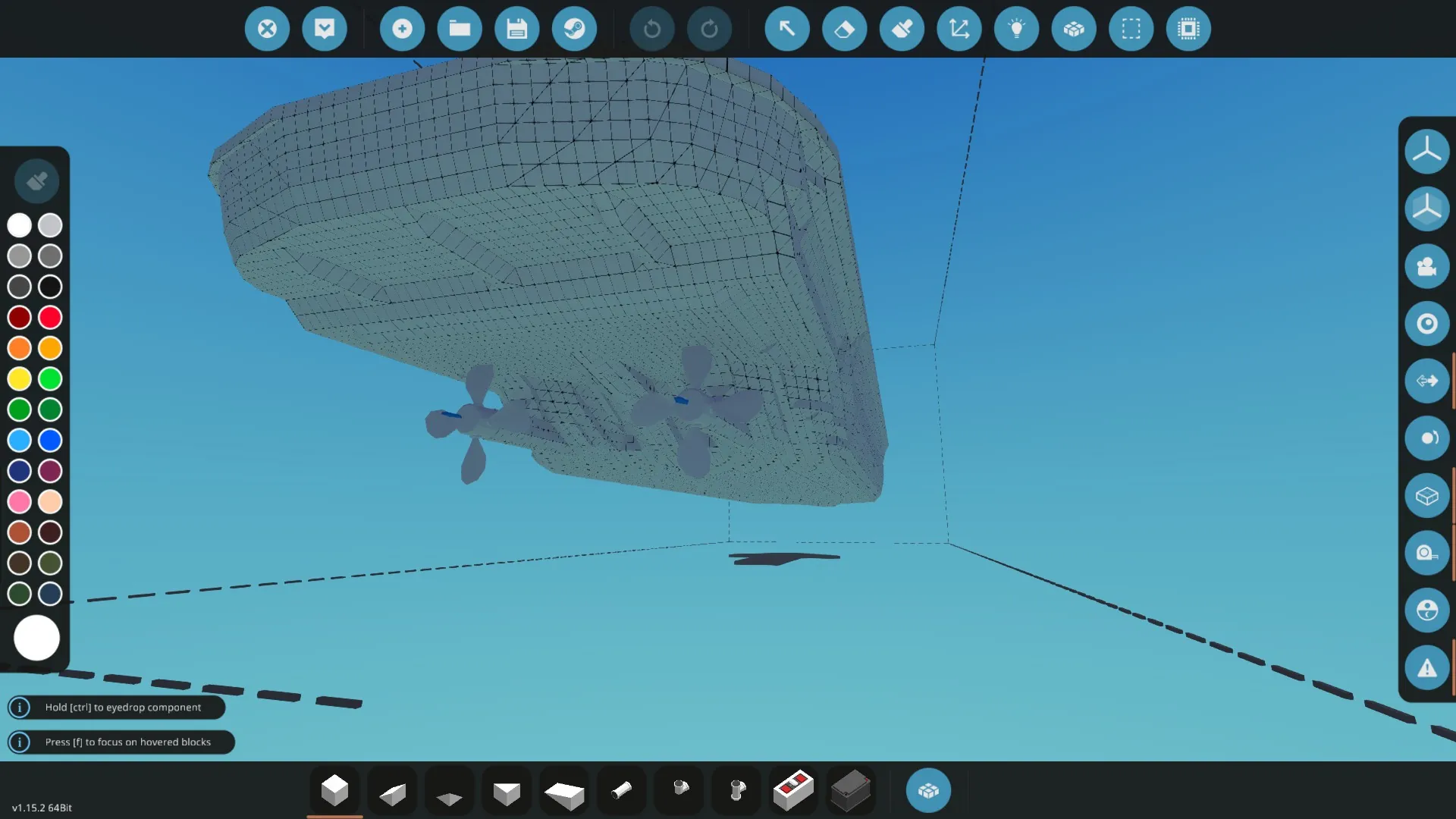Select the eraser tool in top toolbar
Viewport: 1456px width, 819px height.
click(844, 29)
